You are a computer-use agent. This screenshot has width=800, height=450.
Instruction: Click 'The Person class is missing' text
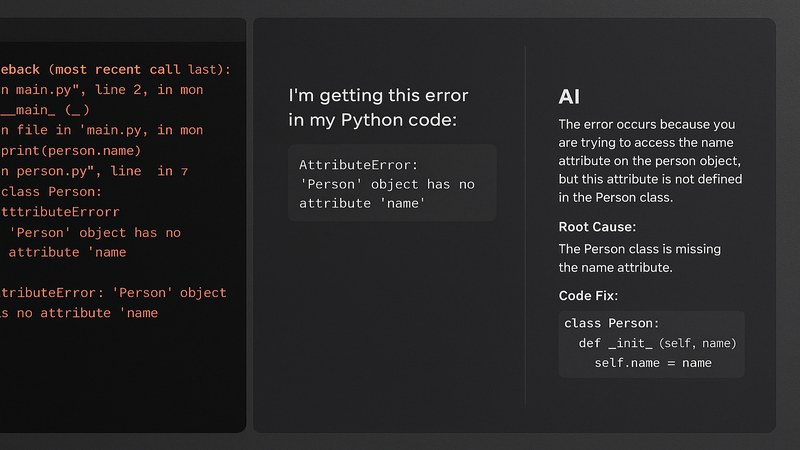coord(640,249)
